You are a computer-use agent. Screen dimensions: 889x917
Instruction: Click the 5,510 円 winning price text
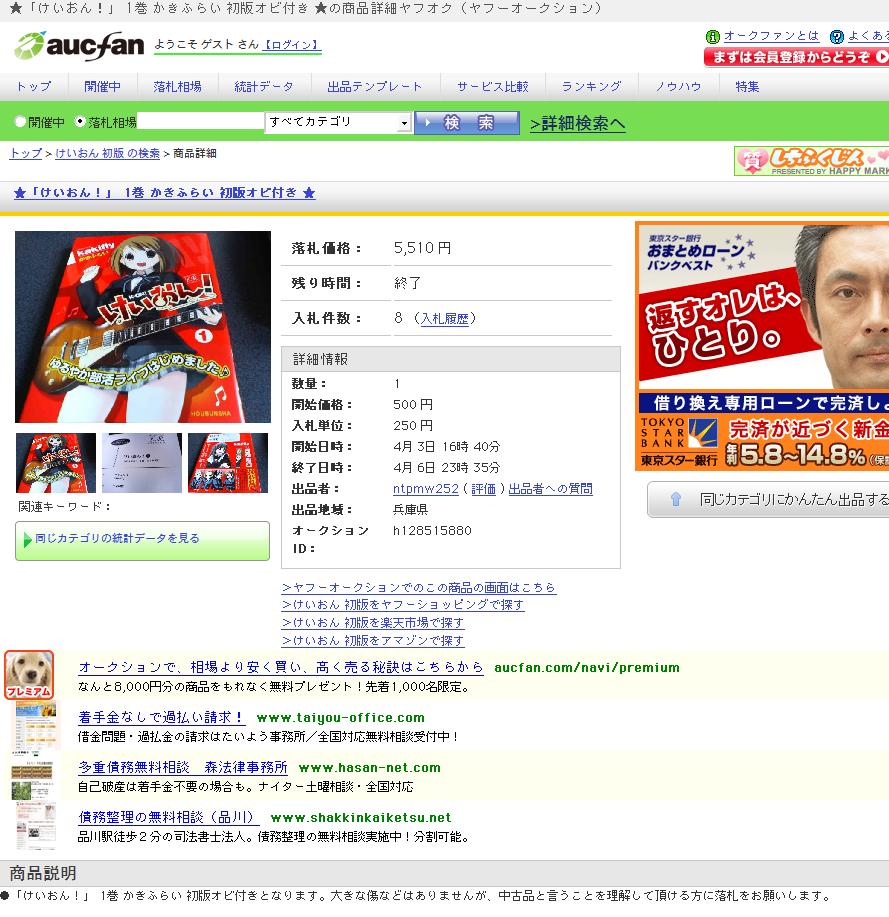click(422, 248)
